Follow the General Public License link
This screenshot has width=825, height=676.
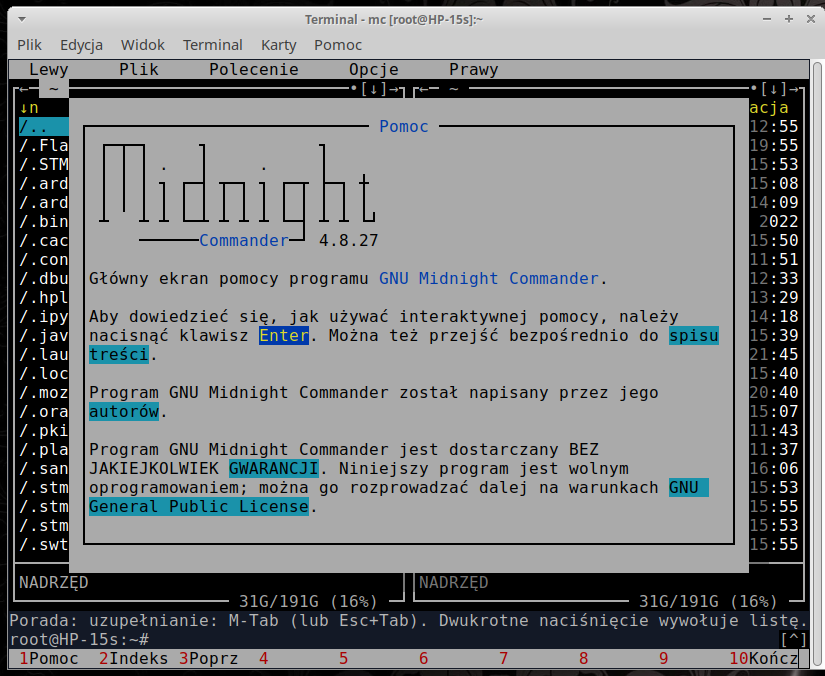[199, 506]
